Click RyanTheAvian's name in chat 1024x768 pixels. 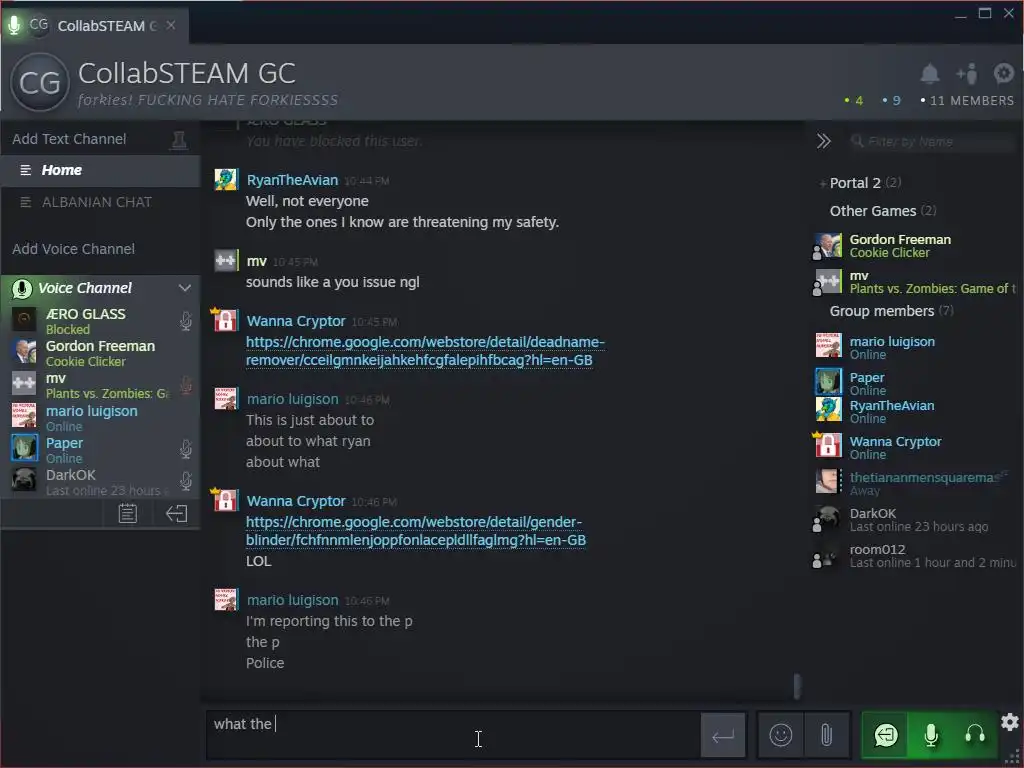pos(292,180)
